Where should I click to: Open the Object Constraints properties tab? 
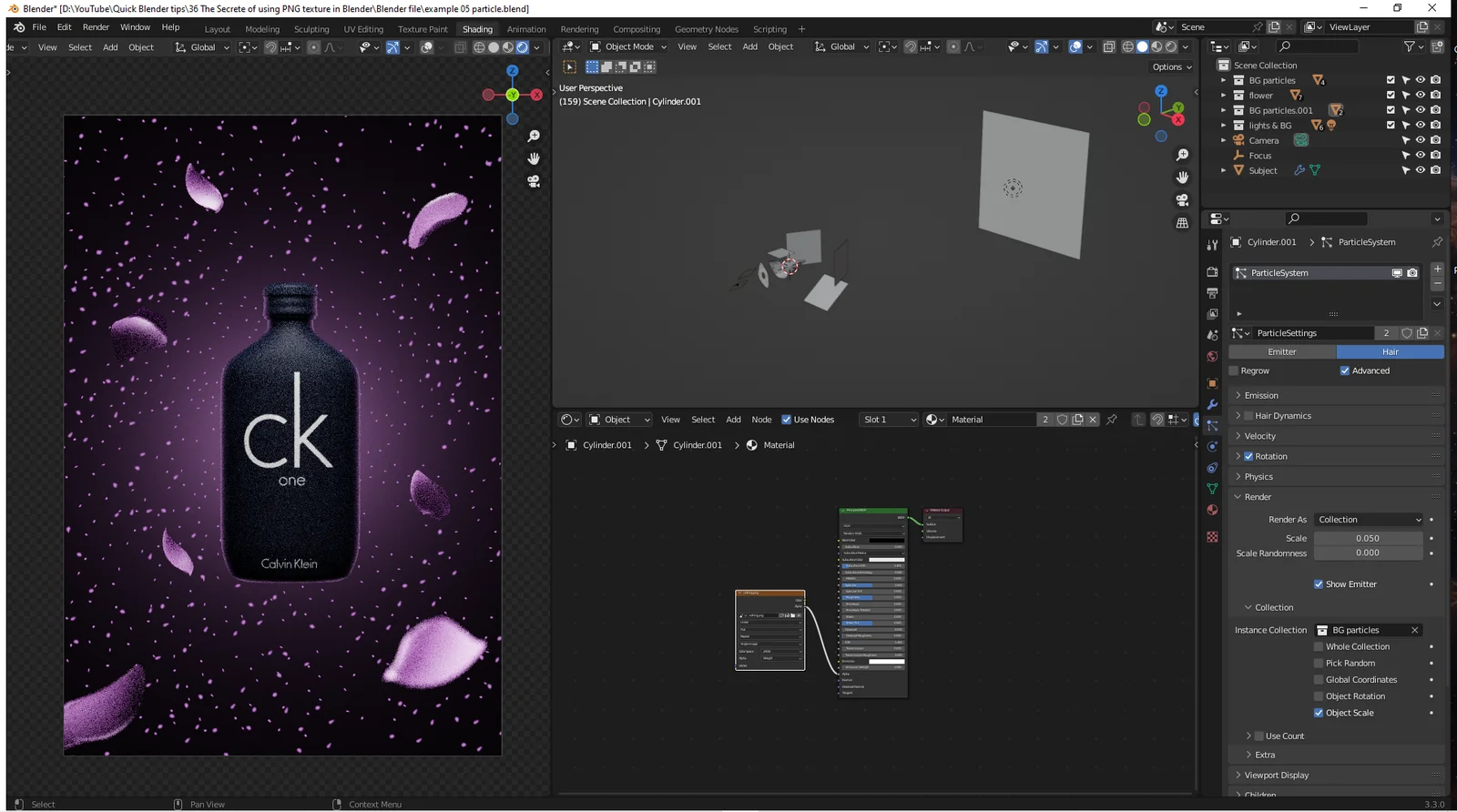1212,468
